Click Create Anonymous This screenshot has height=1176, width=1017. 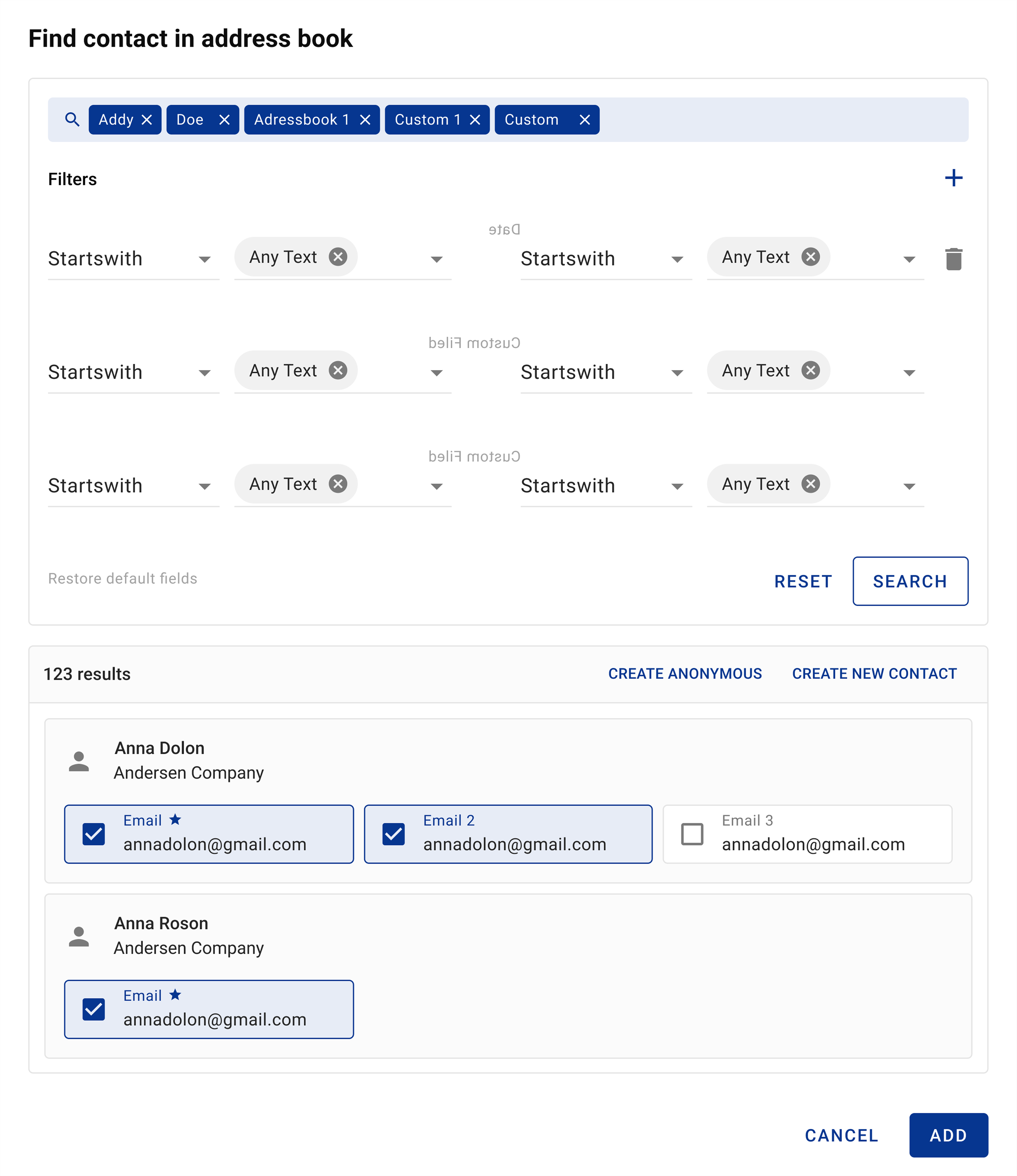685,674
